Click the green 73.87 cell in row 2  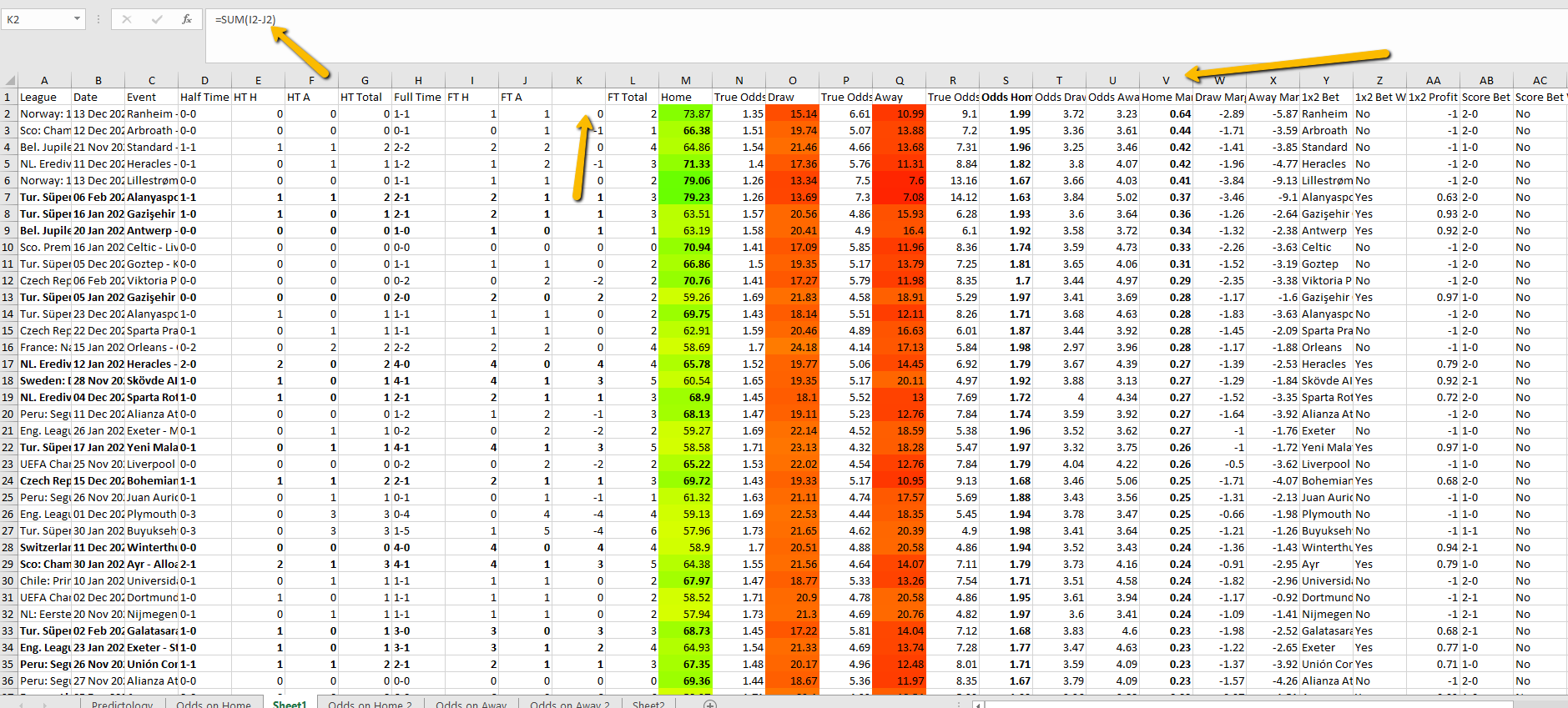tap(686, 113)
